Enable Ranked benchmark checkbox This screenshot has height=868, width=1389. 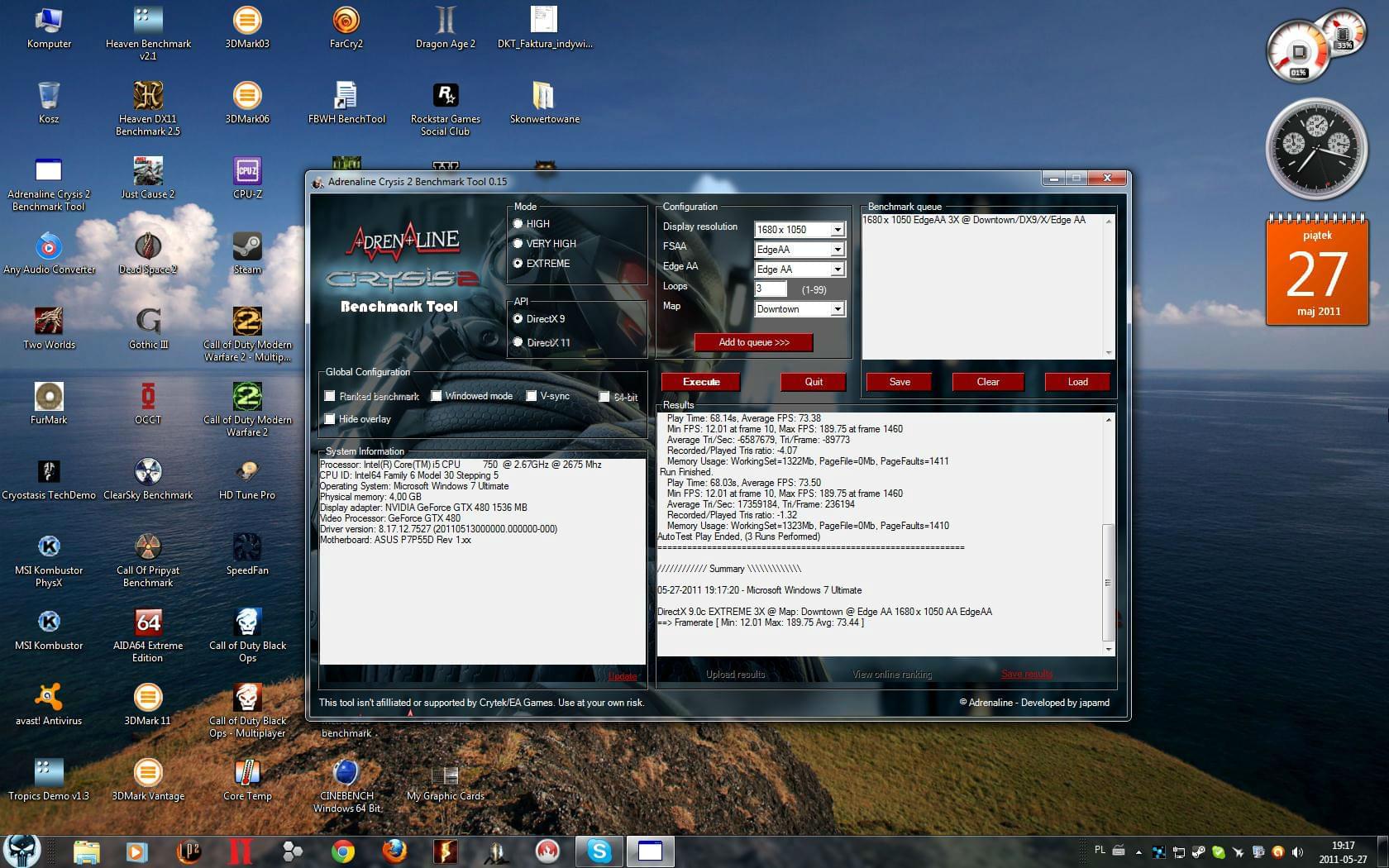[x=330, y=396]
